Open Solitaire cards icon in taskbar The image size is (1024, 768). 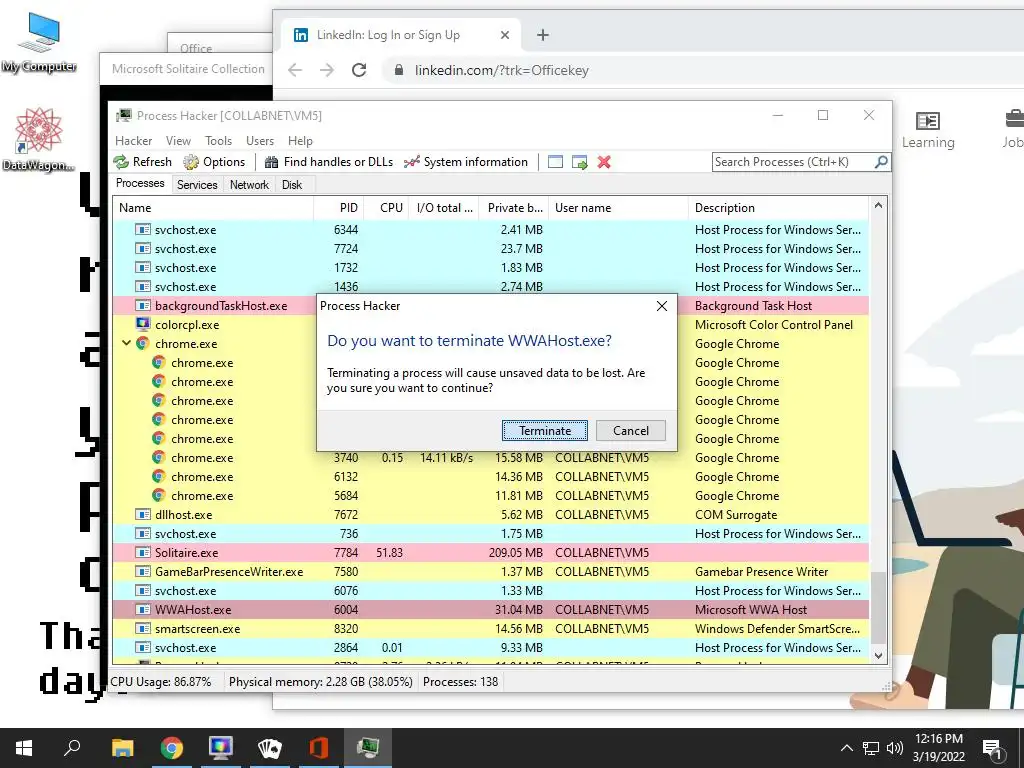[x=270, y=747]
